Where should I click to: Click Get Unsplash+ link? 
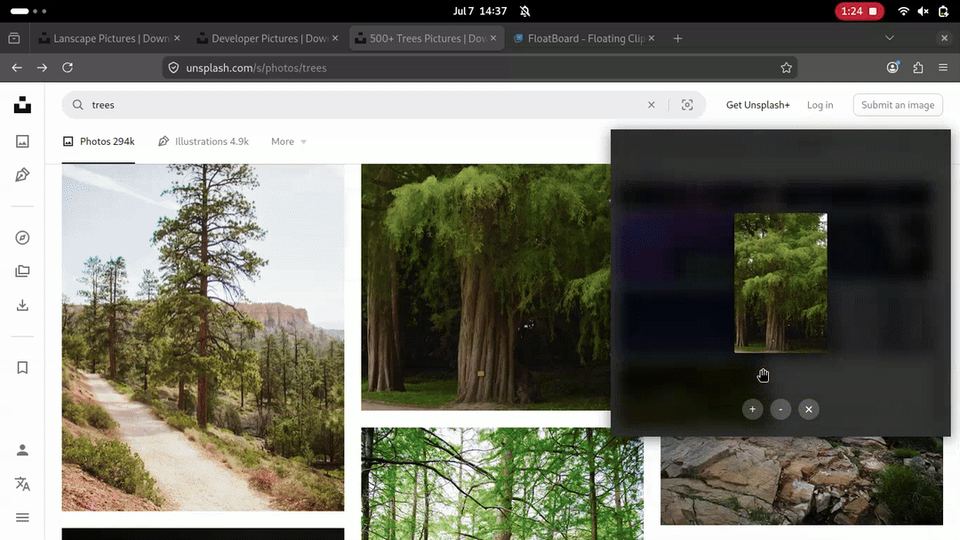(758, 105)
